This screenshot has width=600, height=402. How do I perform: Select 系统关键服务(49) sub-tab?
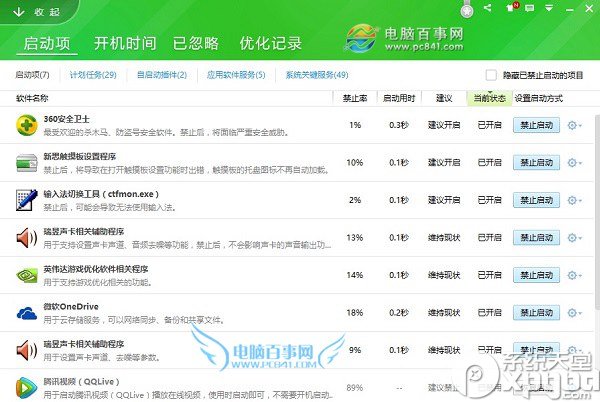[x=317, y=75]
